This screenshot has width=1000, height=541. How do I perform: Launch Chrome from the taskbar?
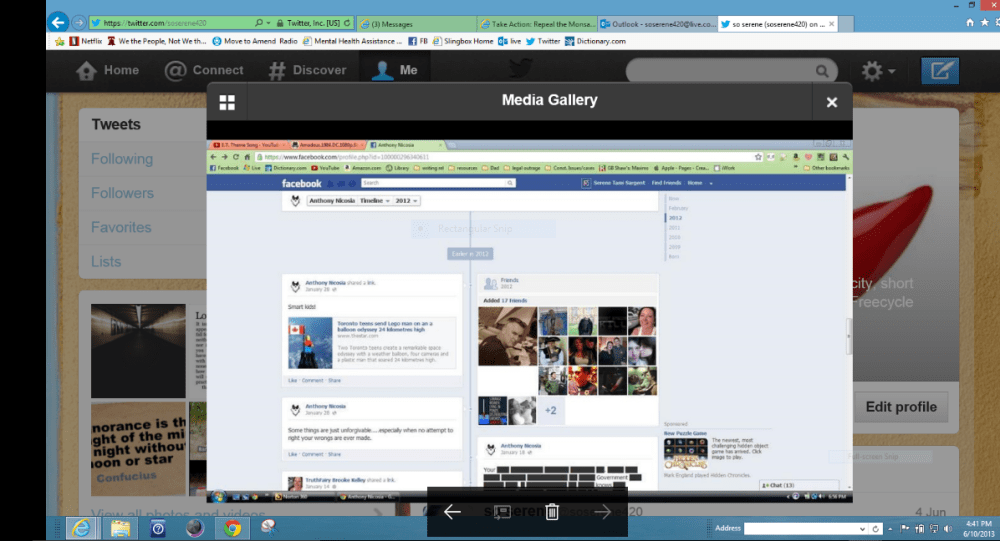click(x=232, y=527)
